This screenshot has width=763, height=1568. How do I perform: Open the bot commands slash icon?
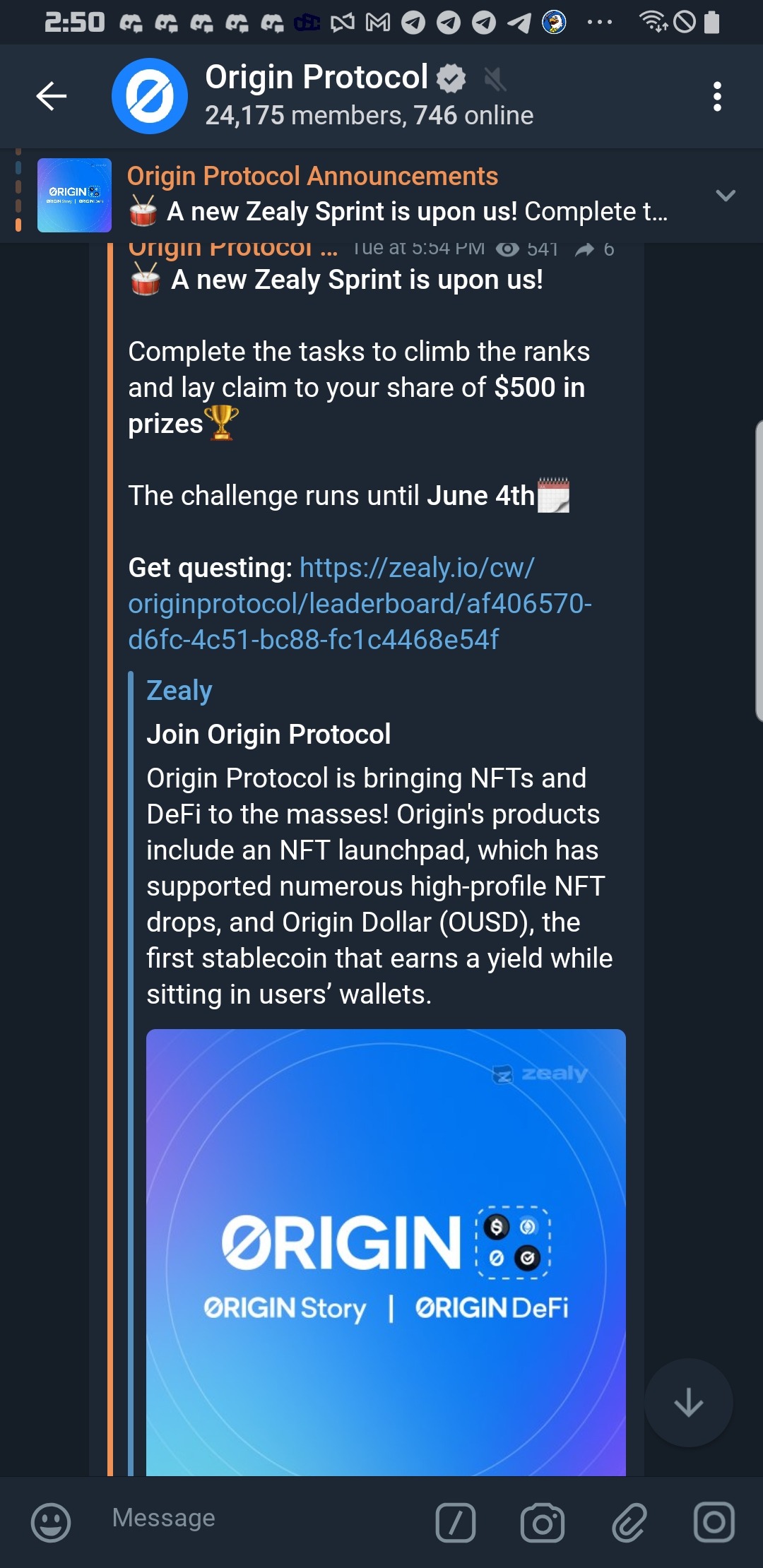tap(456, 1522)
